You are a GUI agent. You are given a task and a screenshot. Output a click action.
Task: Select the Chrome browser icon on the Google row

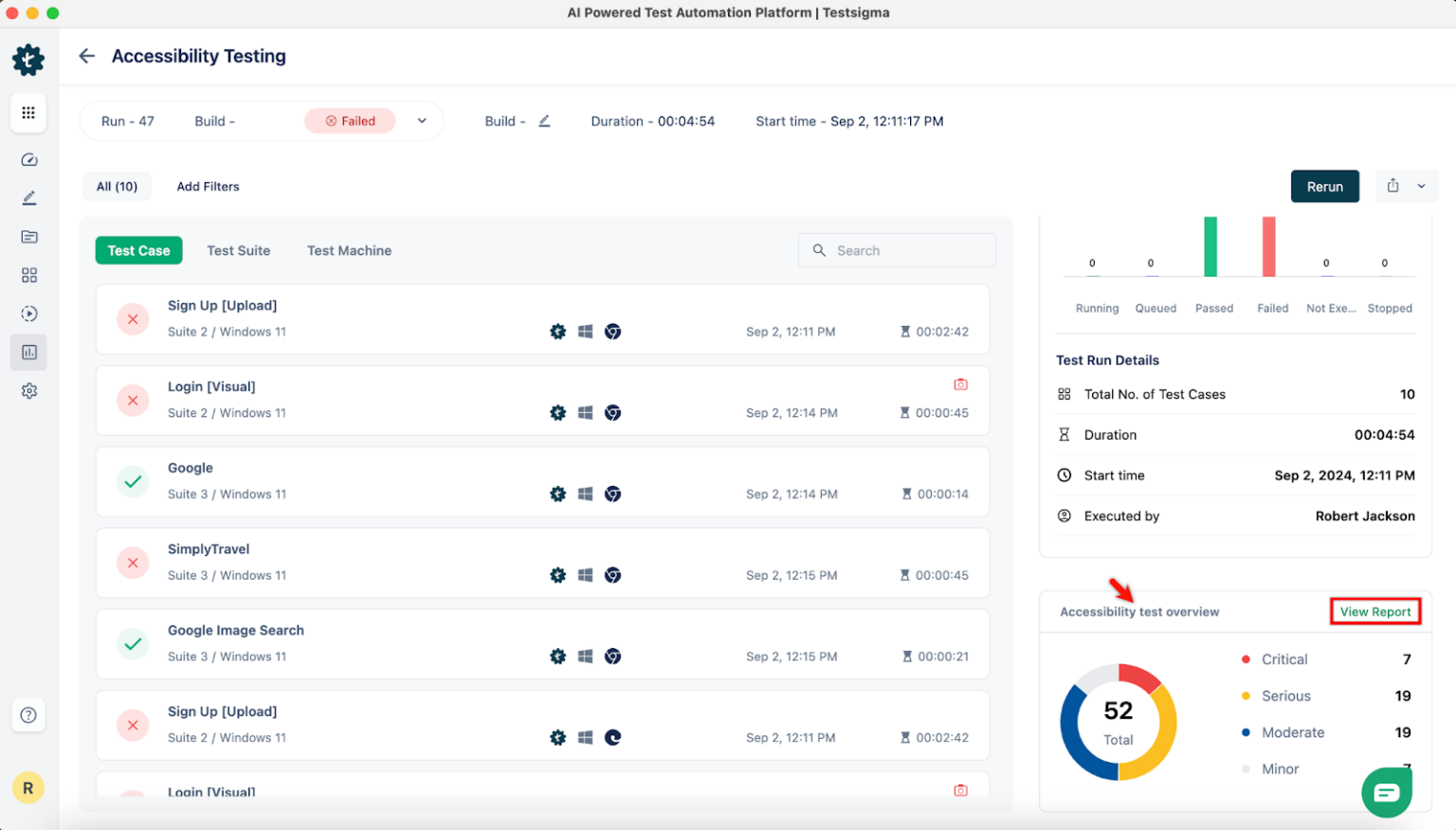point(612,494)
